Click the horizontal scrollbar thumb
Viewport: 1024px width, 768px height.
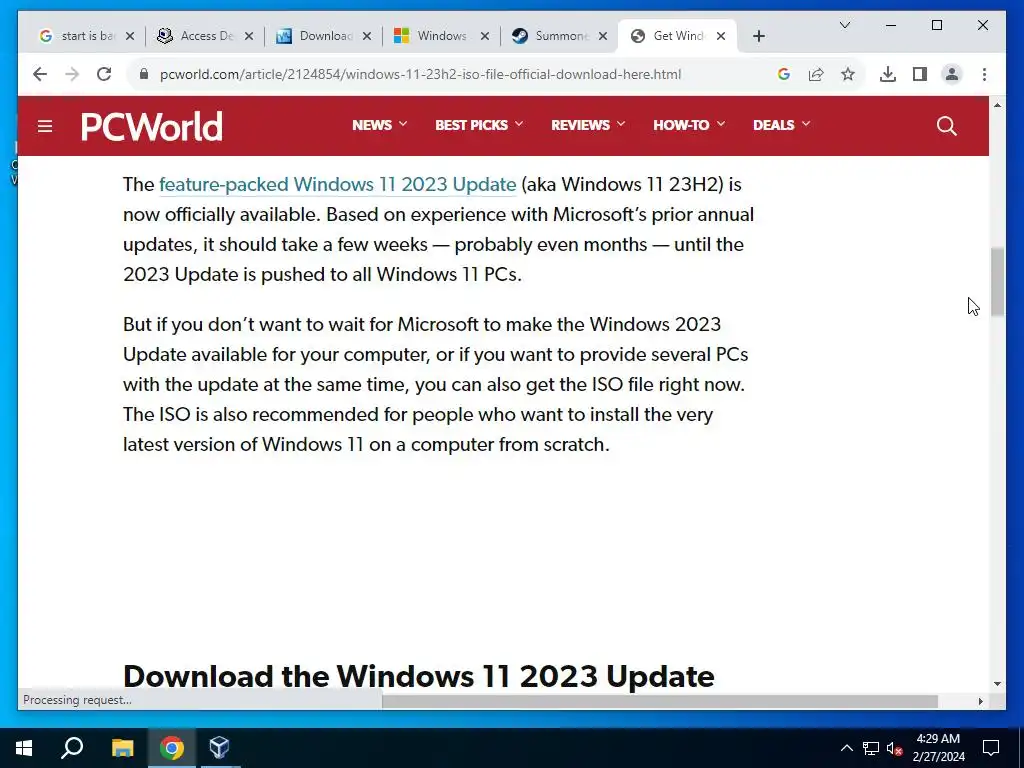tap(660, 701)
